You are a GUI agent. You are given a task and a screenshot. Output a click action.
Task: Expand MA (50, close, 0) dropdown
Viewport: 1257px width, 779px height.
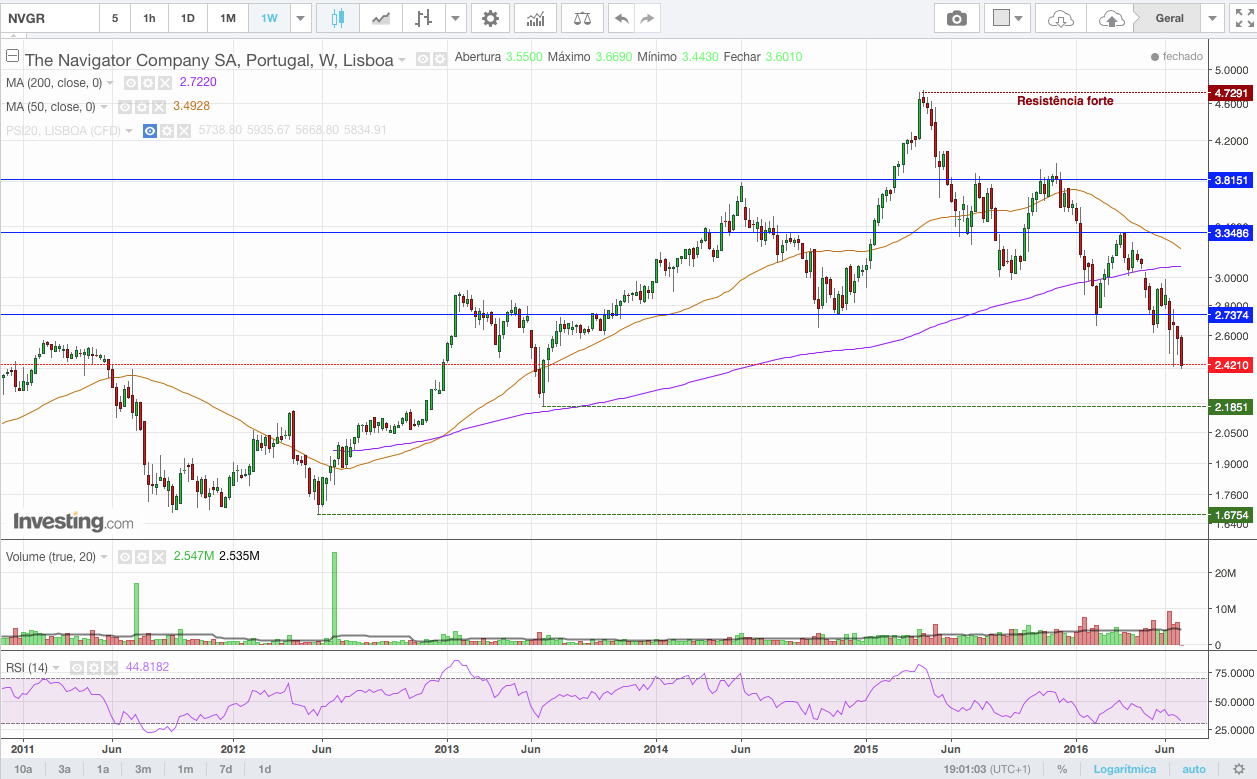[104, 107]
